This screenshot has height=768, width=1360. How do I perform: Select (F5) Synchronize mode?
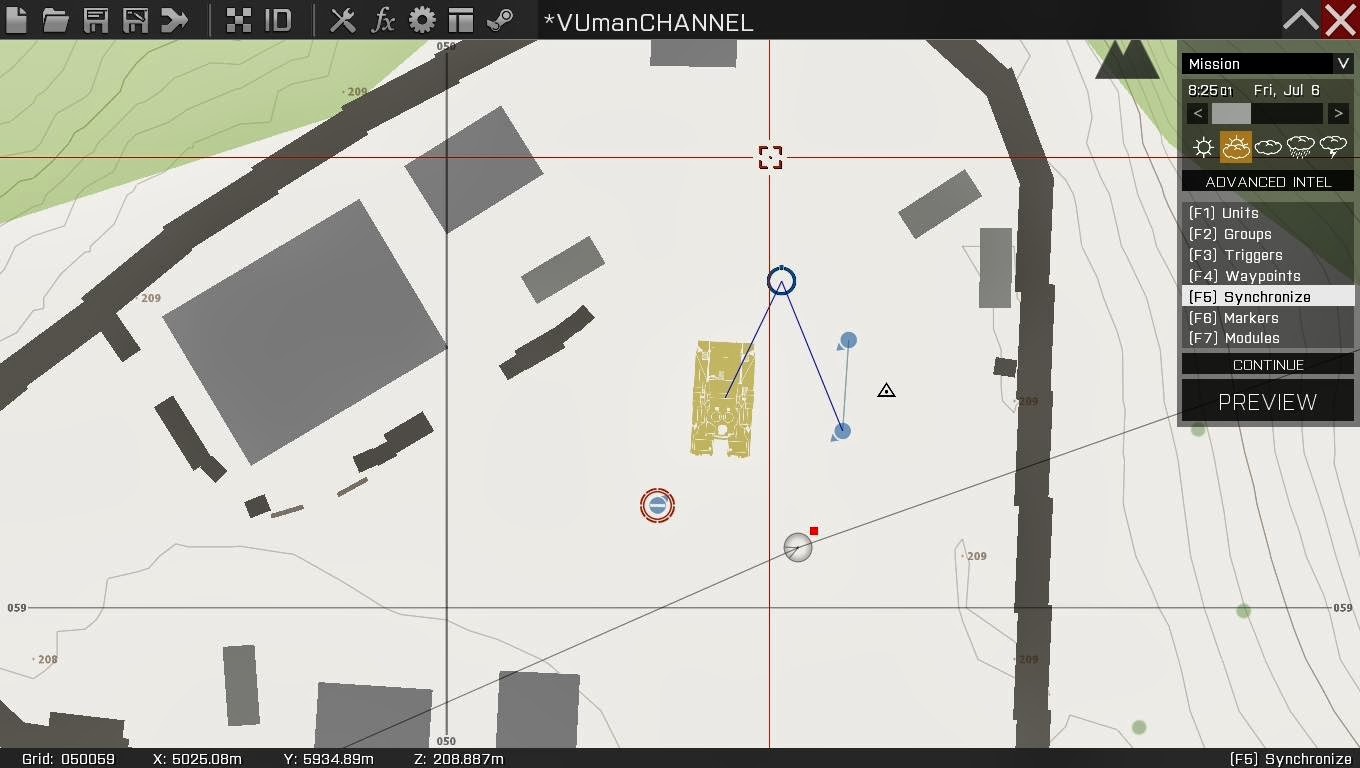coord(1267,297)
